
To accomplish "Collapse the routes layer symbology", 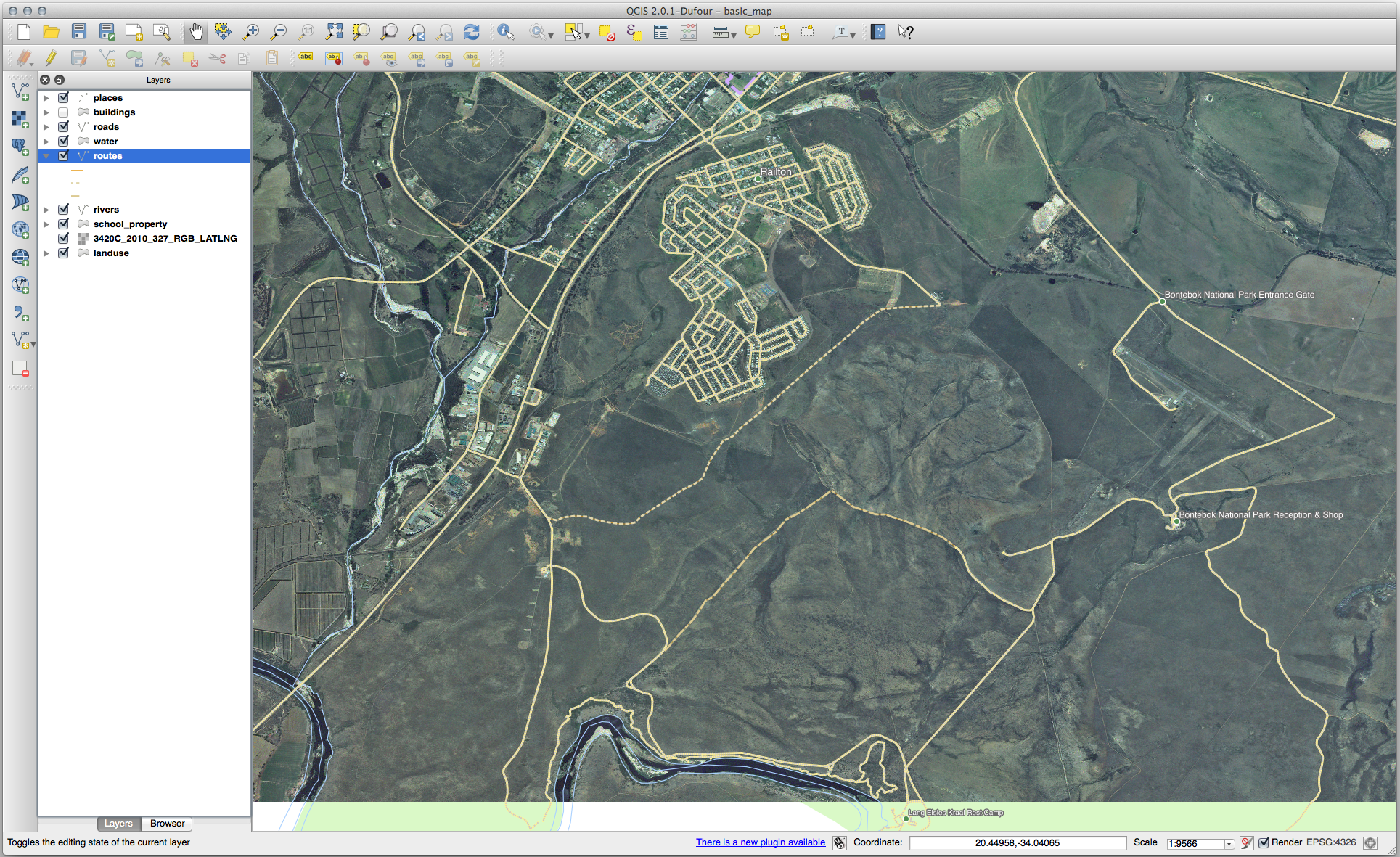I will pyautogui.click(x=46, y=155).
